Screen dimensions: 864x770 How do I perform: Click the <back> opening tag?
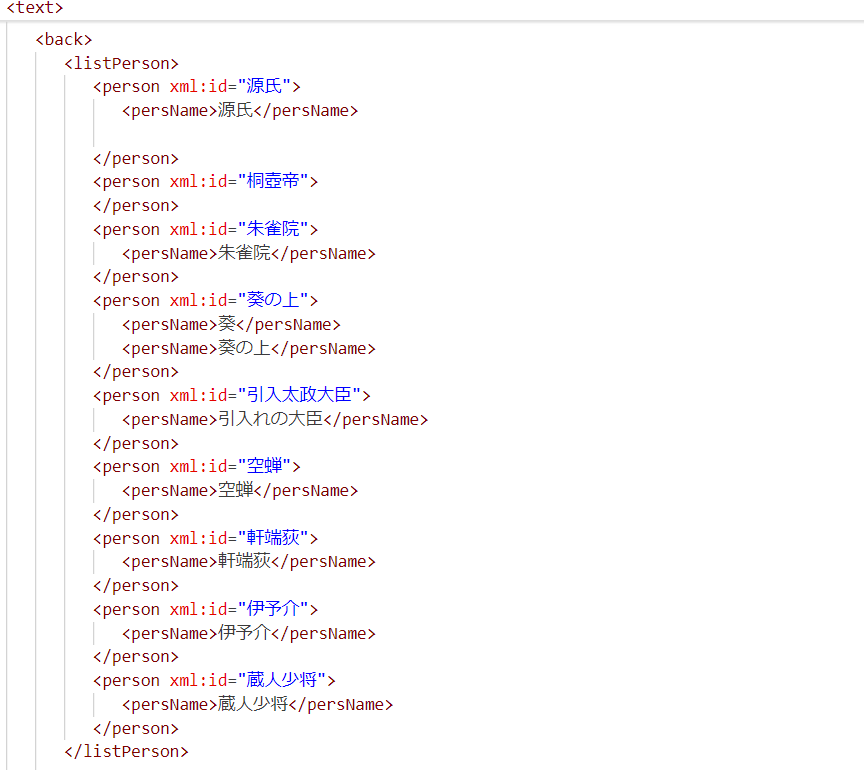click(64, 40)
